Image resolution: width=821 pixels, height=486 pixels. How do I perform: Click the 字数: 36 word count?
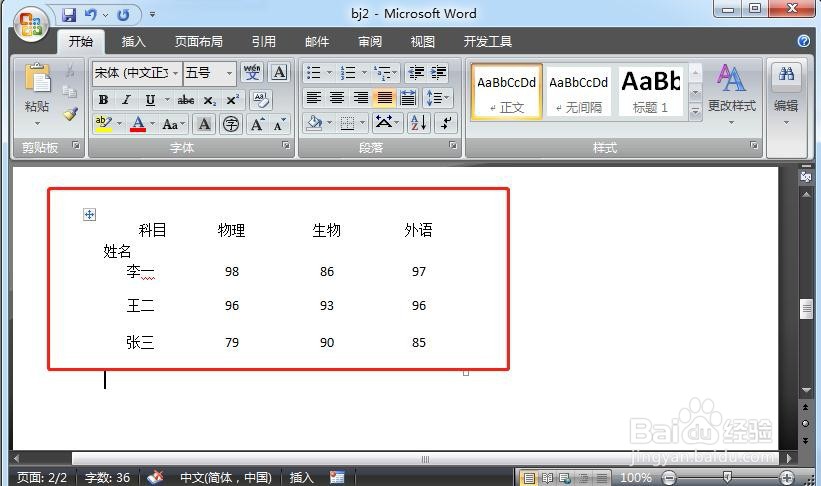[x=107, y=478]
